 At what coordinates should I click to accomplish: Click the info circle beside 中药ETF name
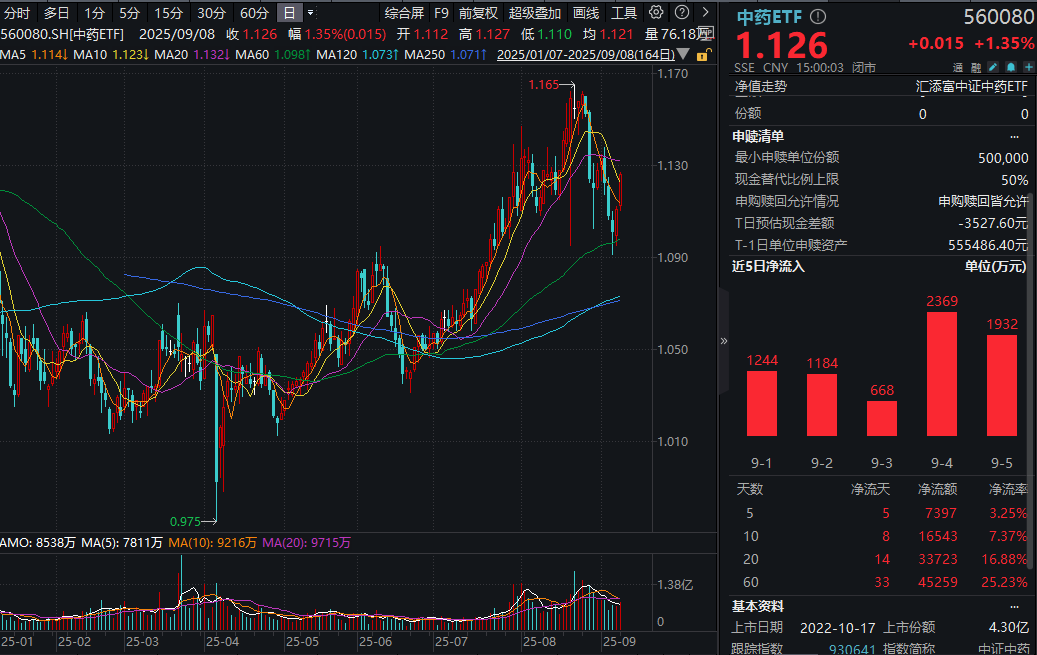point(817,17)
